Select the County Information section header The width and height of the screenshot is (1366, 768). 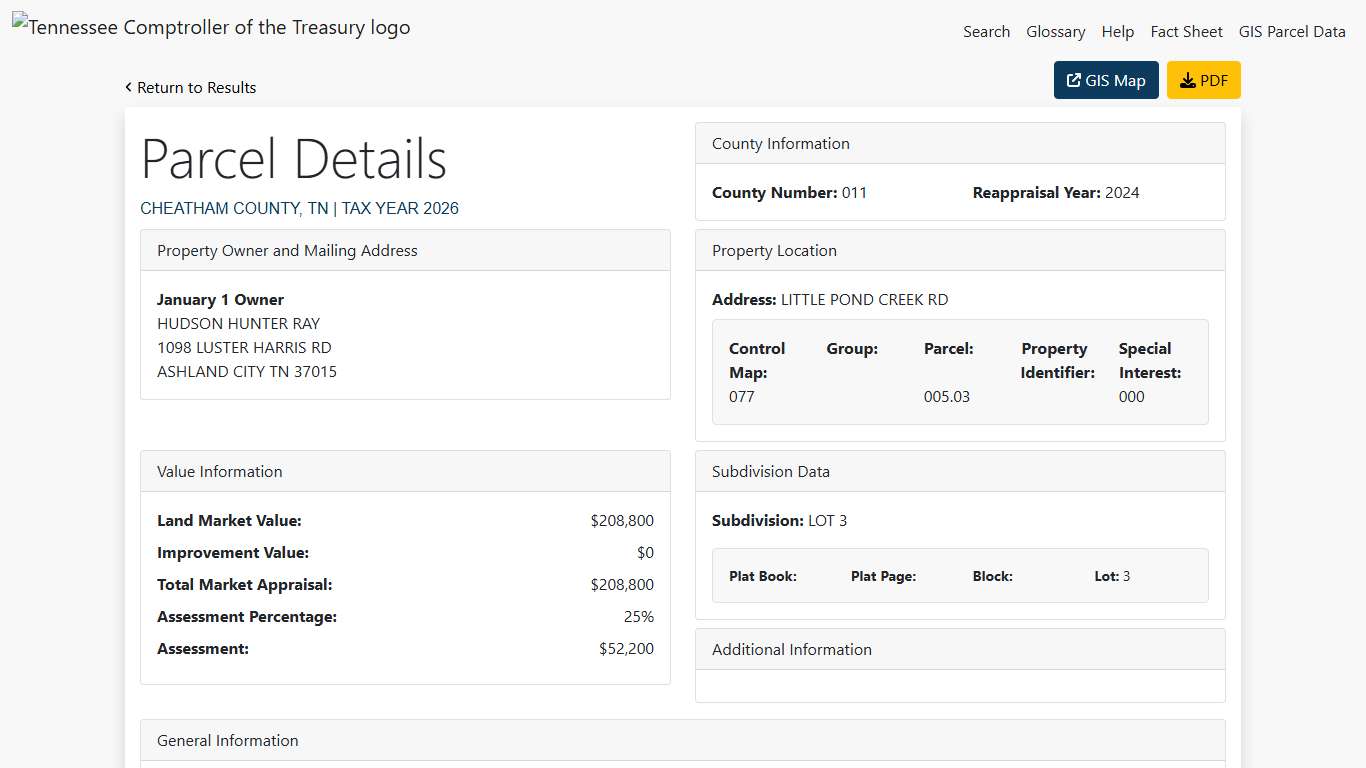pyautogui.click(x=780, y=143)
